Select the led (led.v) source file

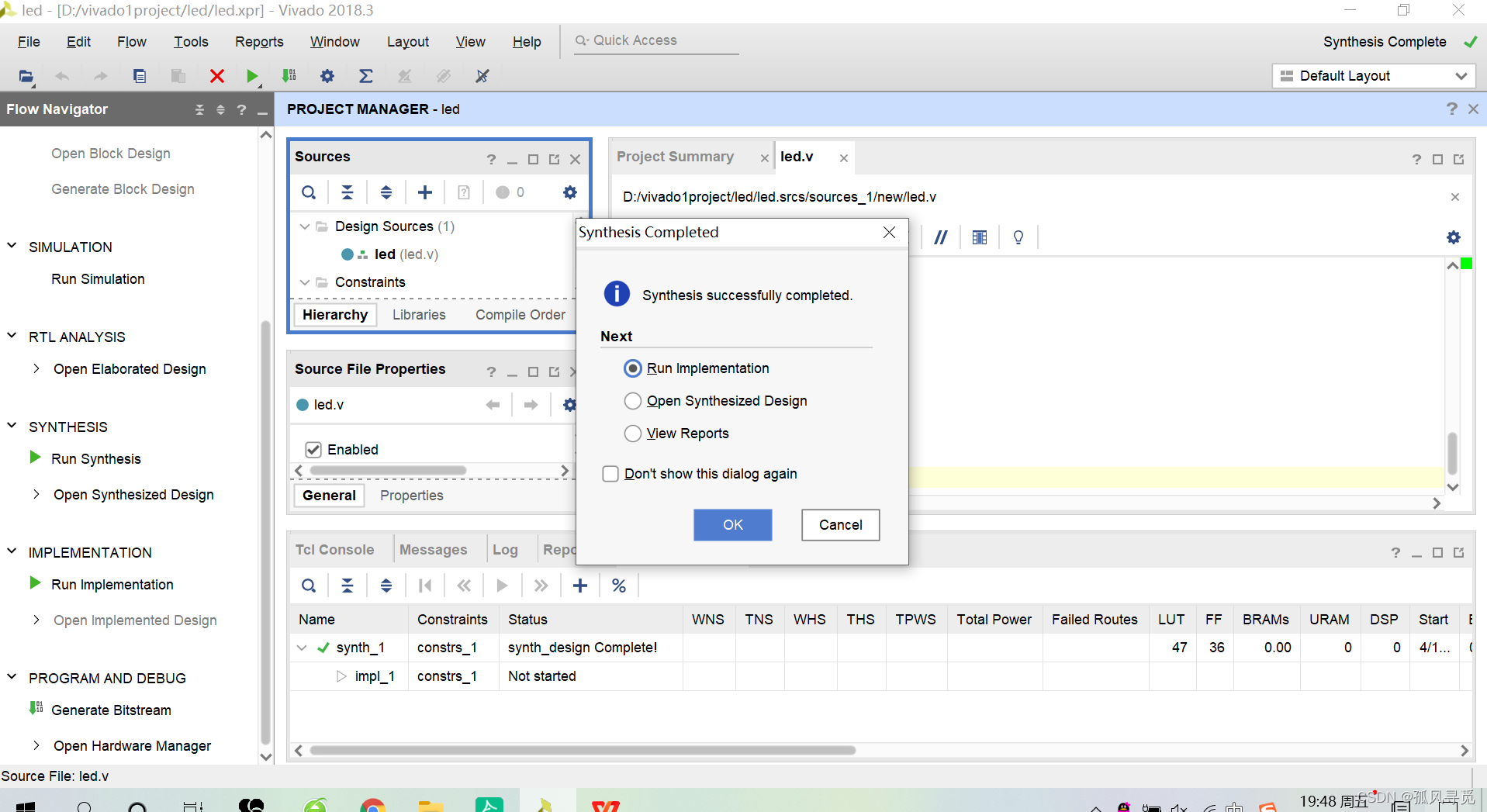(406, 254)
